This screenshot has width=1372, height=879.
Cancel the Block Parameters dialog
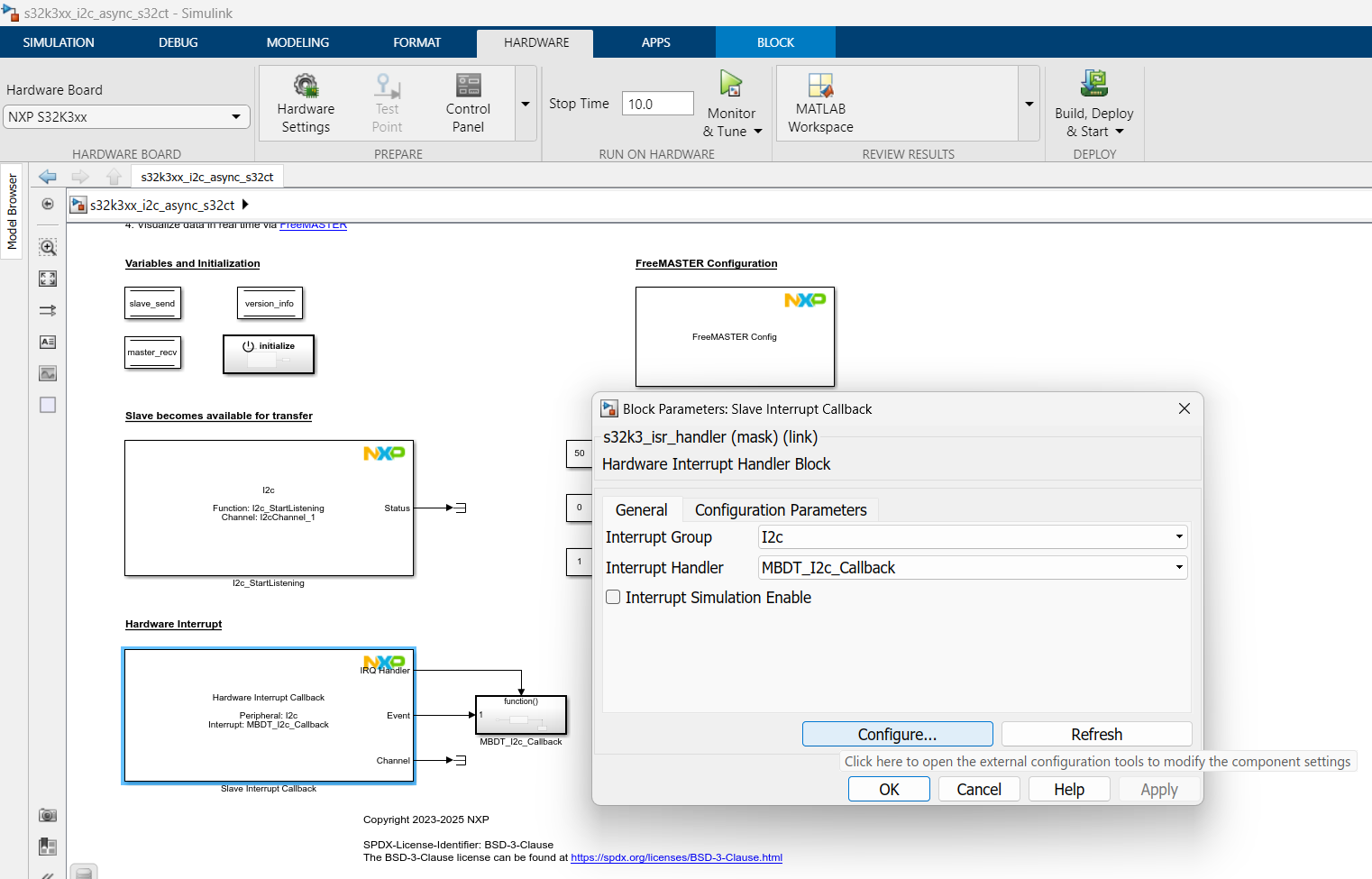979,790
